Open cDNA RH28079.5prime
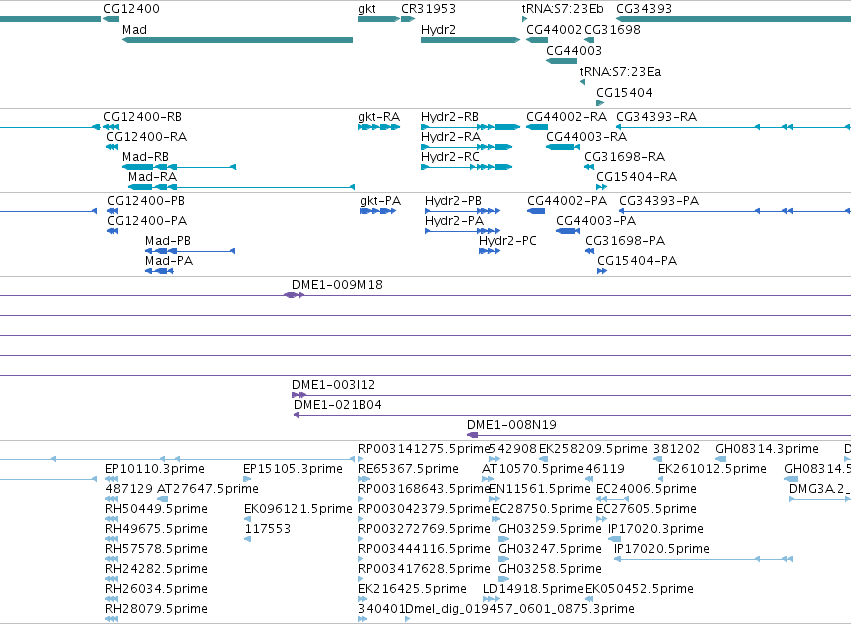 [156, 609]
